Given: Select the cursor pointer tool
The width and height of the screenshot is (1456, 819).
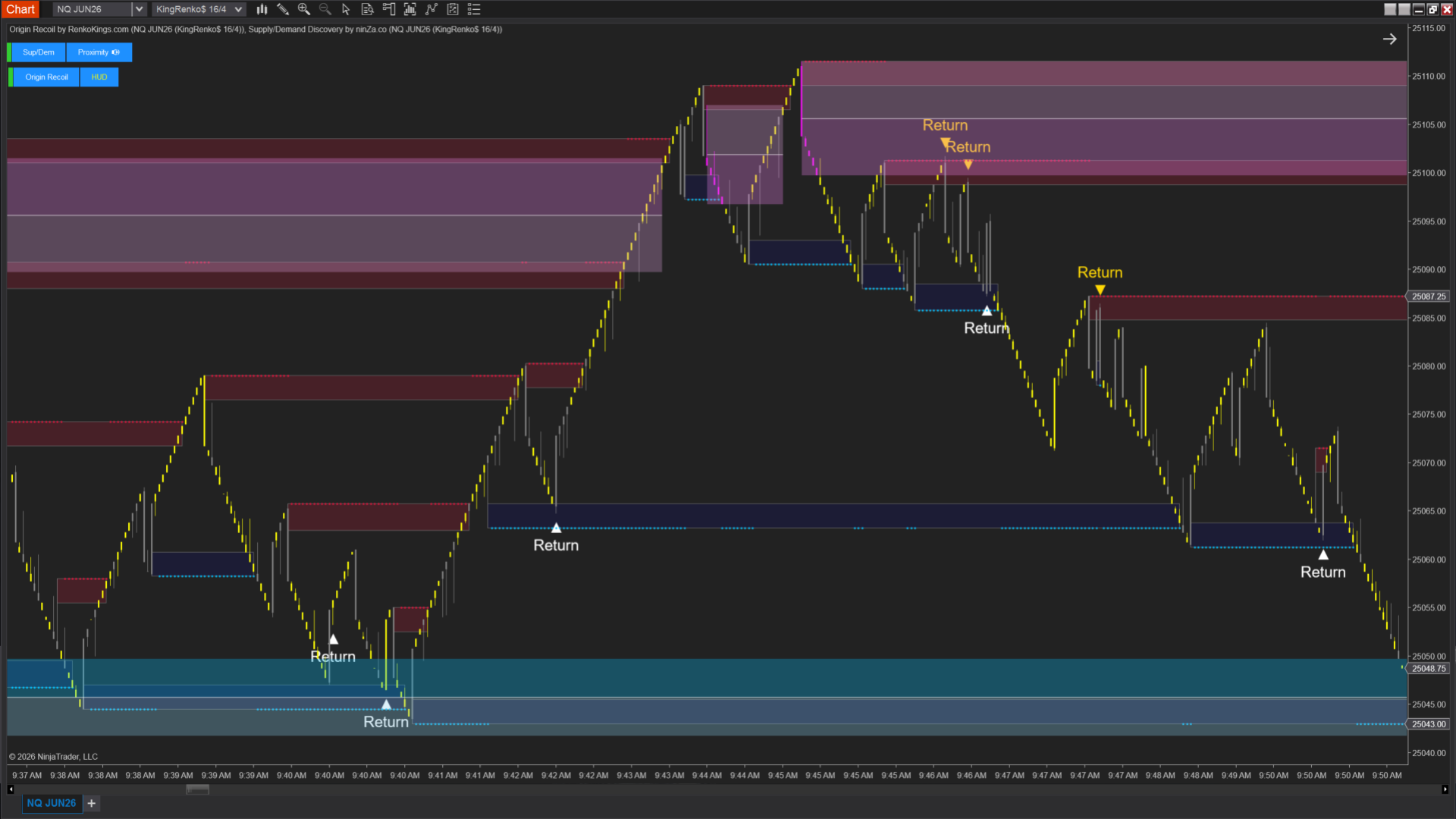Looking at the screenshot, I should 346,9.
